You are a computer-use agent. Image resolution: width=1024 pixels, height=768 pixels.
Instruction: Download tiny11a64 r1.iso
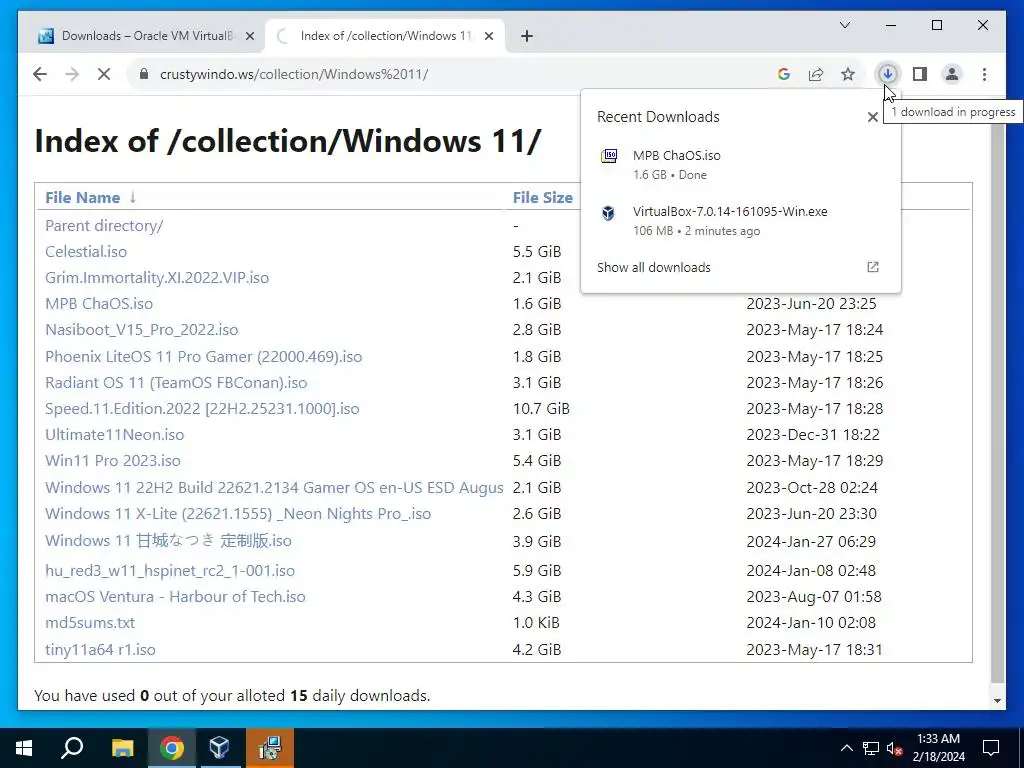pyautogui.click(x=100, y=650)
